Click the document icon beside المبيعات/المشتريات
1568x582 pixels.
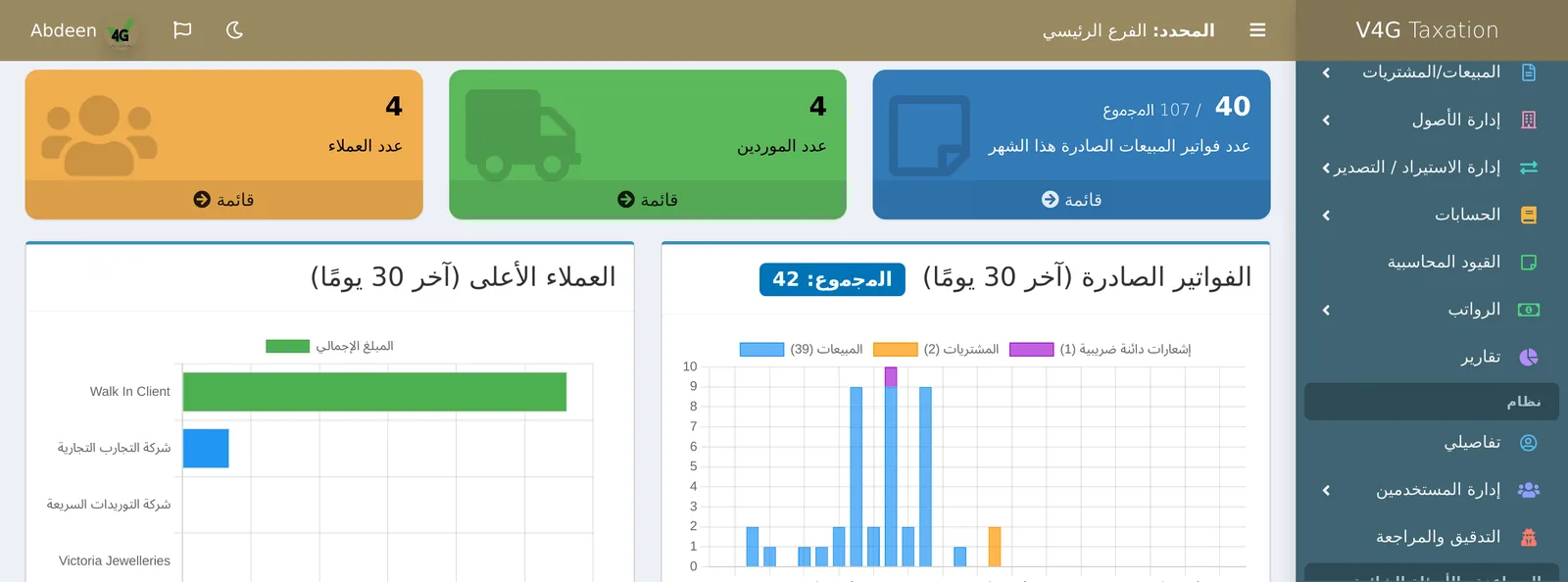coord(1529,73)
